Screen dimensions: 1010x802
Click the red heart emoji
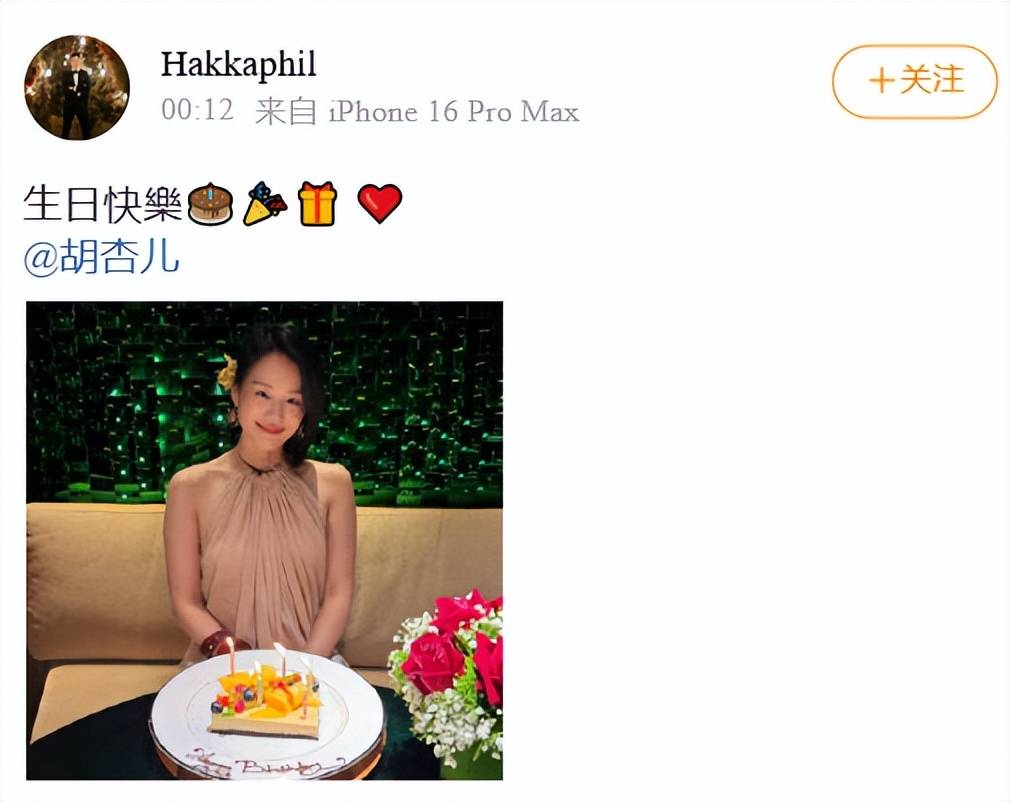pyautogui.click(x=380, y=204)
